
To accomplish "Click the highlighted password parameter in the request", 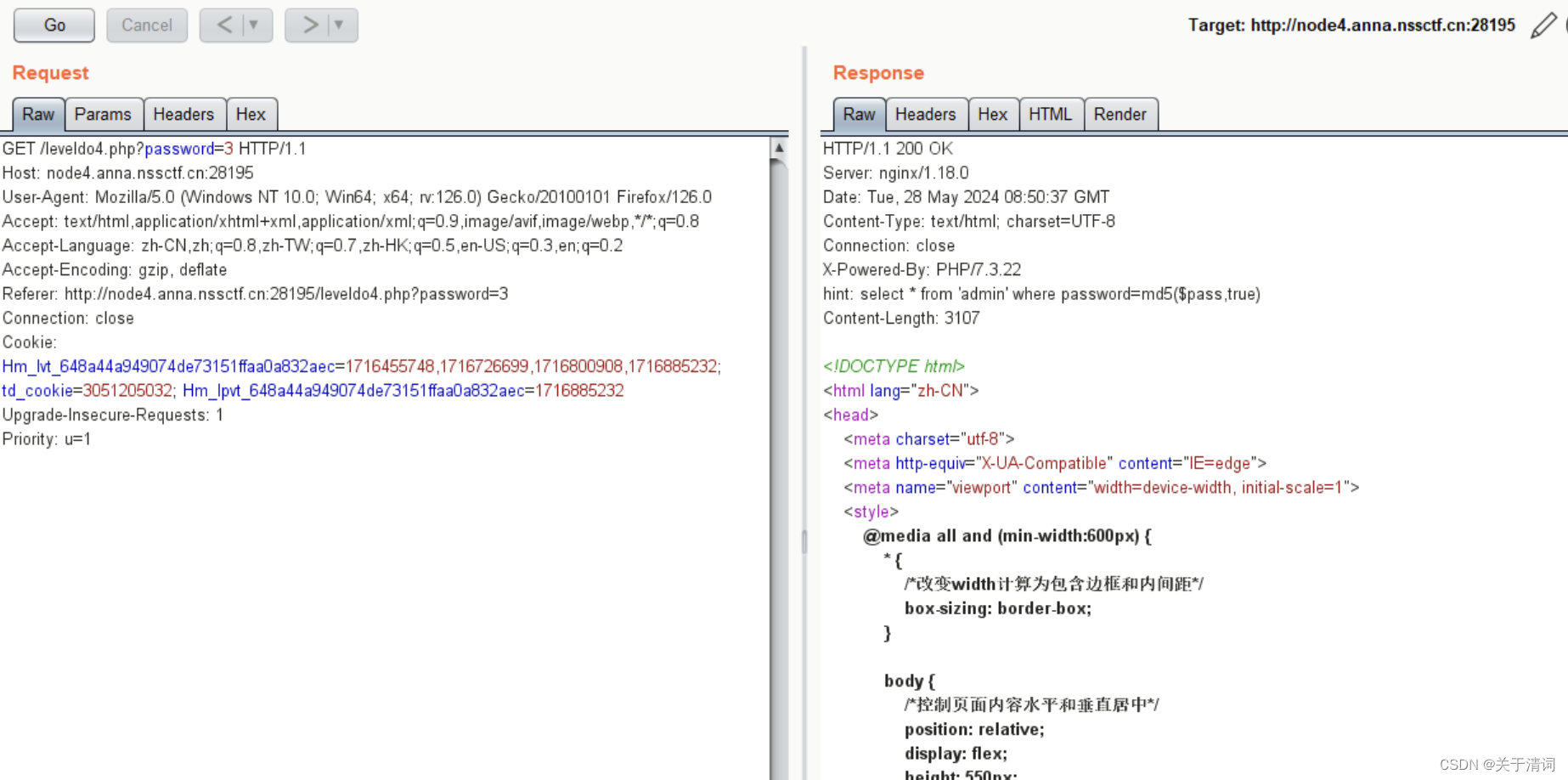I will (179, 149).
